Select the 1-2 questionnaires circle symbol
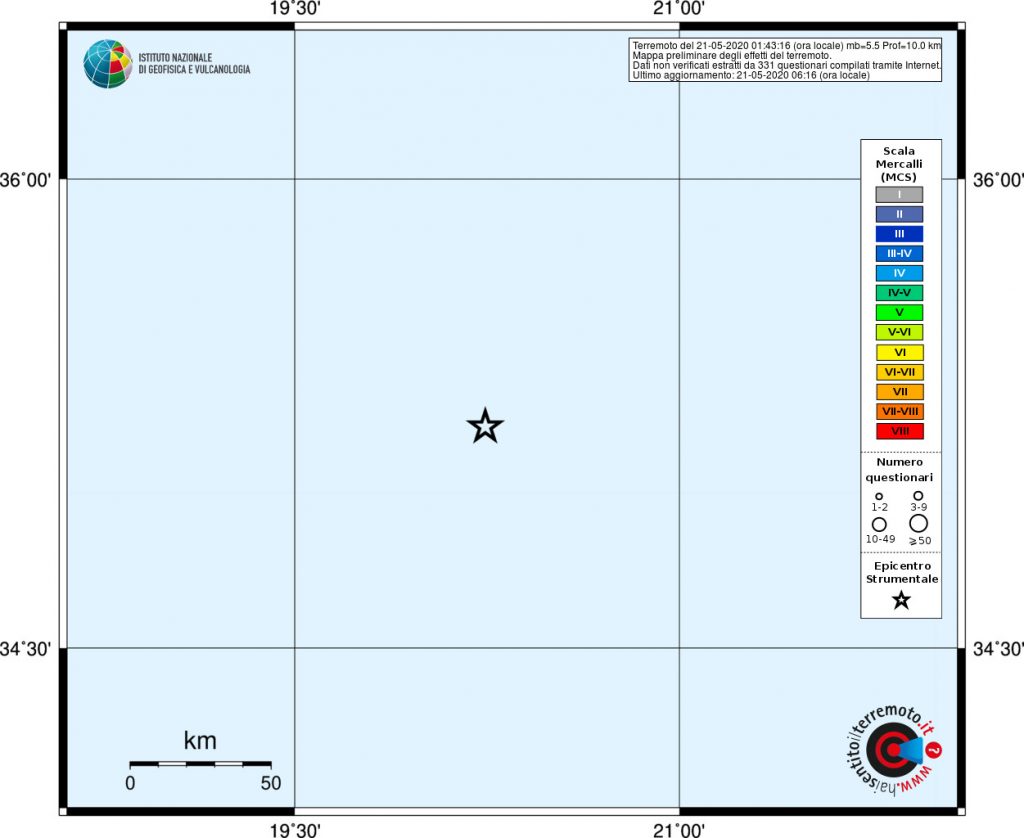The width and height of the screenshot is (1024, 838). [x=879, y=497]
